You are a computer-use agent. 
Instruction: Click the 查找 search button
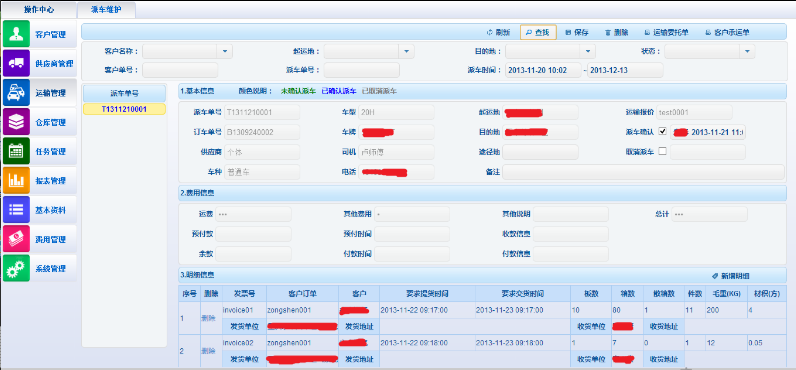(538, 32)
